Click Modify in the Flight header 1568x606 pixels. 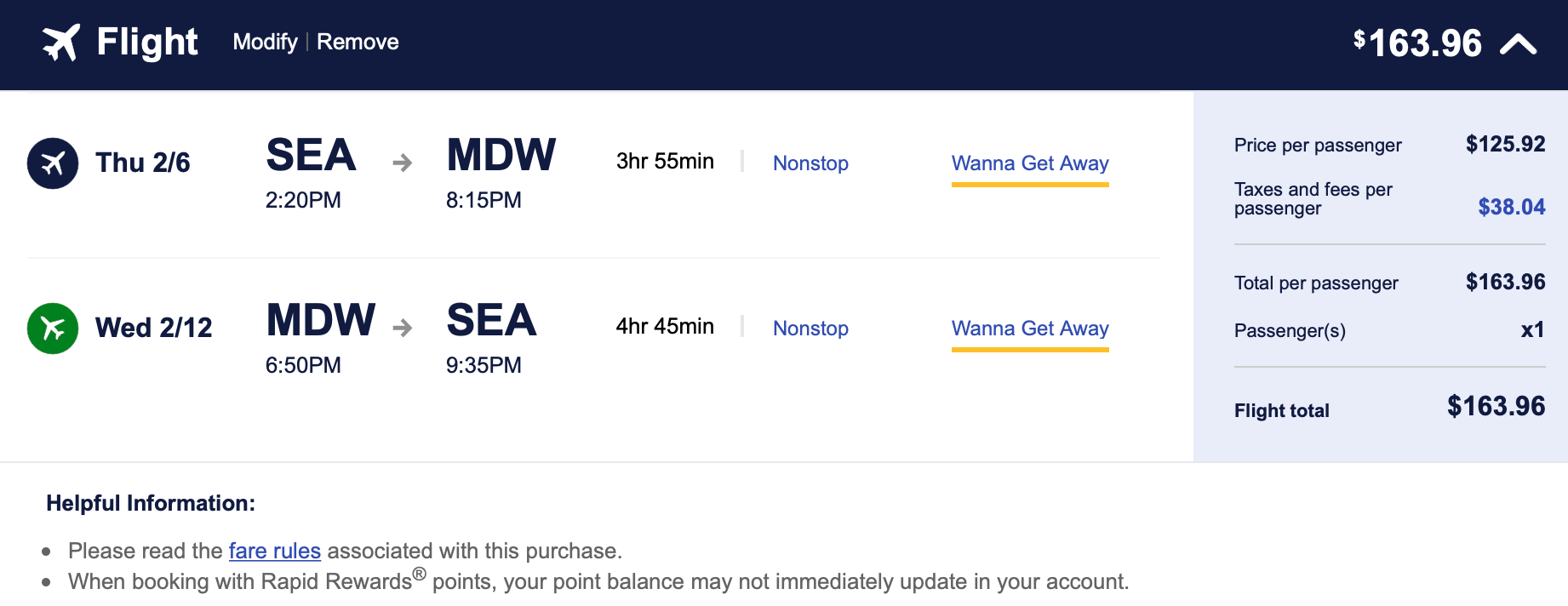click(265, 42)
